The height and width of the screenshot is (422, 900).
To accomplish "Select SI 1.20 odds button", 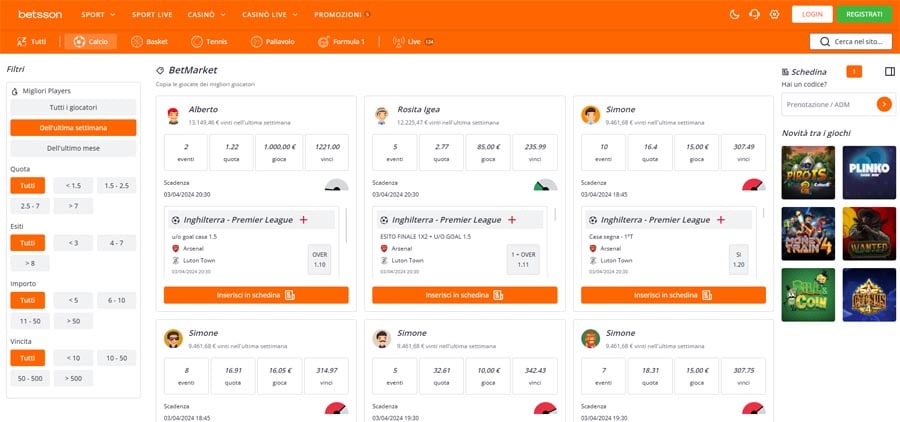I will tap(739, 260).
